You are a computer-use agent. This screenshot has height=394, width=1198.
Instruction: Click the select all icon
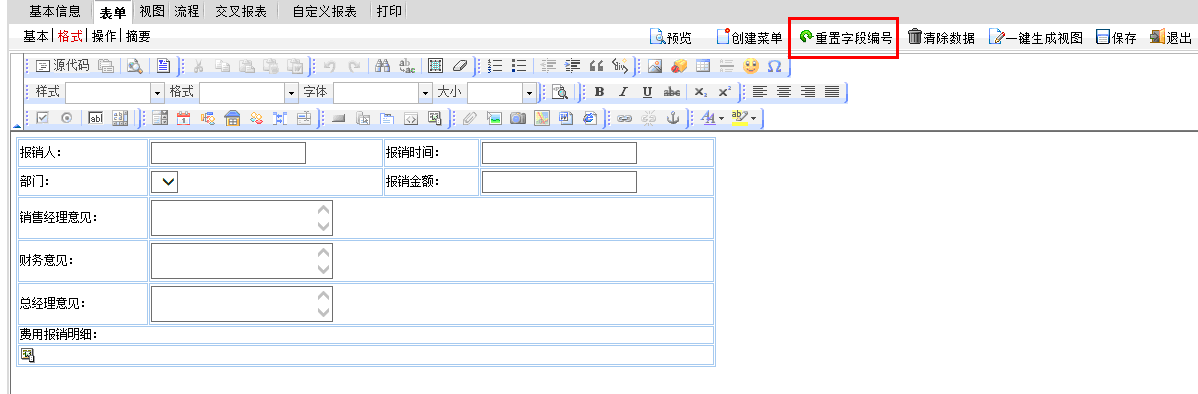coord(435,66)
